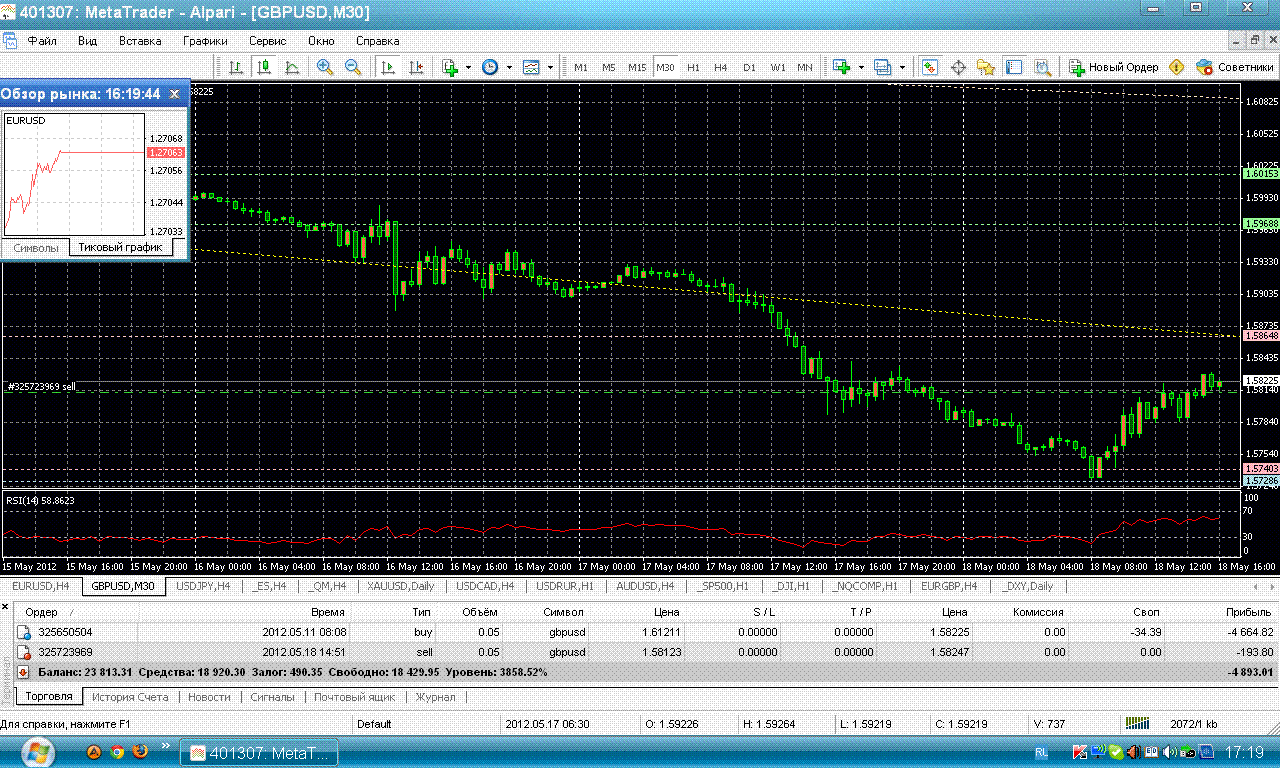
Task: Click the Советники button
Action: [1234, 67]
